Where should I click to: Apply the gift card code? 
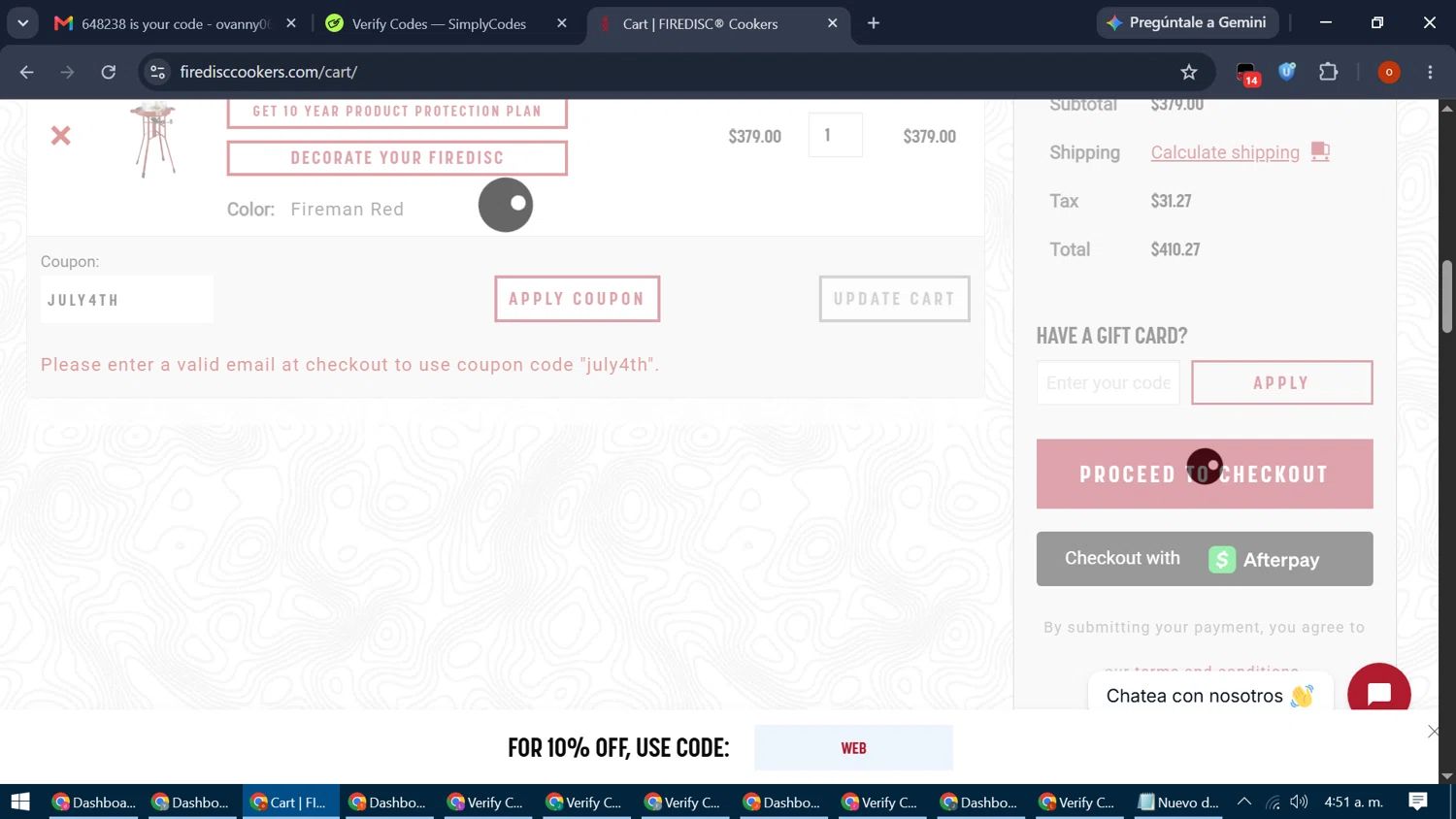click(x=1281, y=382)
